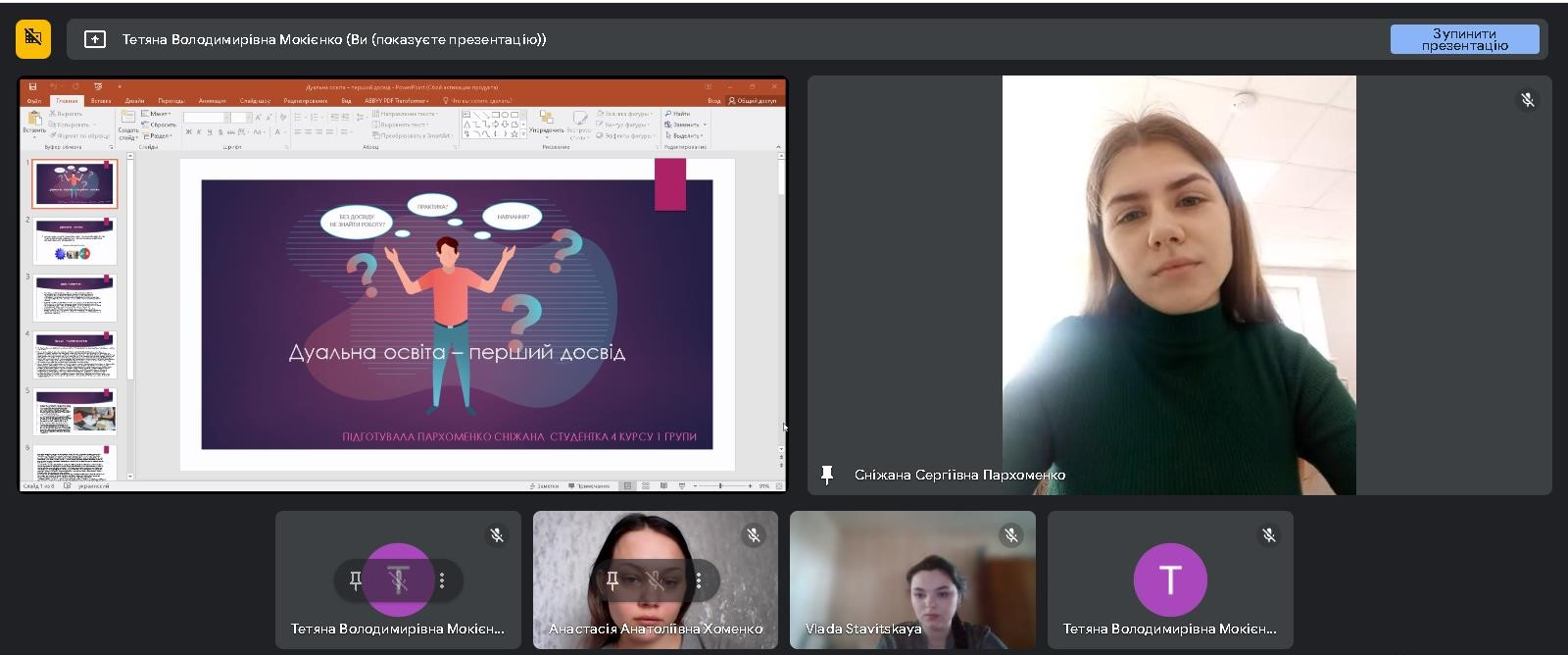1568x655 pixels.
Task: Open the font size combo box
Action: tap(240, 118)
